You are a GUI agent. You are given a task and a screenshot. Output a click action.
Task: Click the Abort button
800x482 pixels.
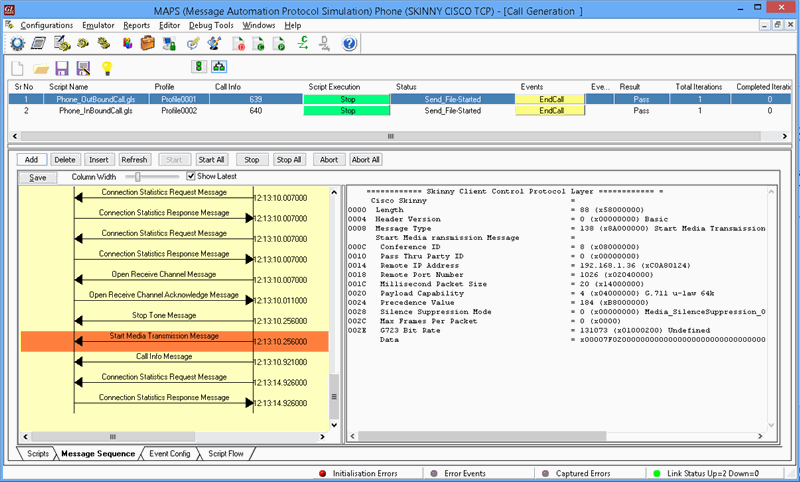[x=329, y=160]
